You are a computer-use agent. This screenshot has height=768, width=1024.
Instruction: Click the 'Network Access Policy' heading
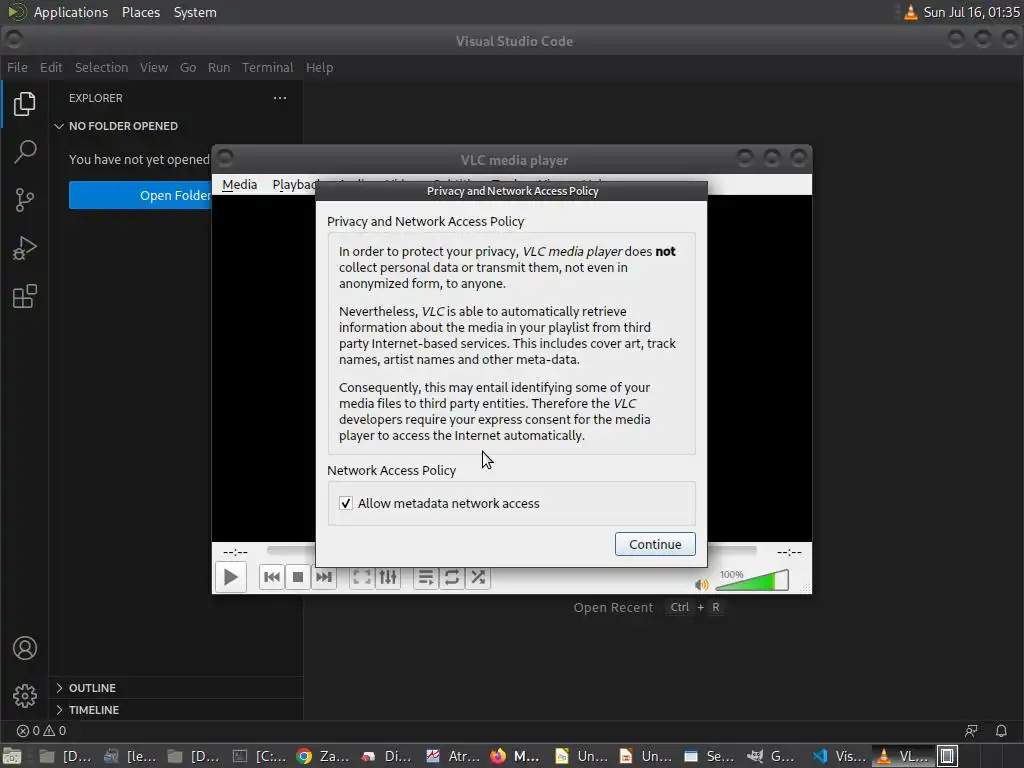pyautogui.click(x=391, y=470)
